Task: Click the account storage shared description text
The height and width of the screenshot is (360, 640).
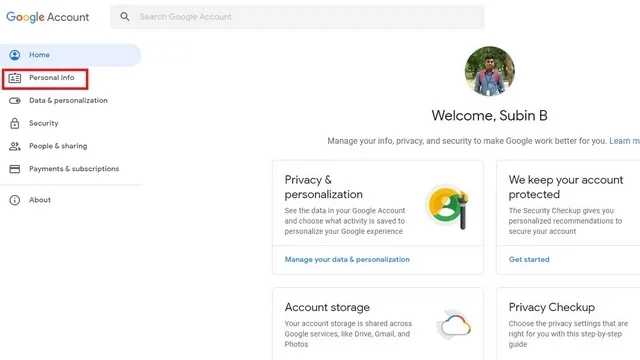Action: click(348, 334)
